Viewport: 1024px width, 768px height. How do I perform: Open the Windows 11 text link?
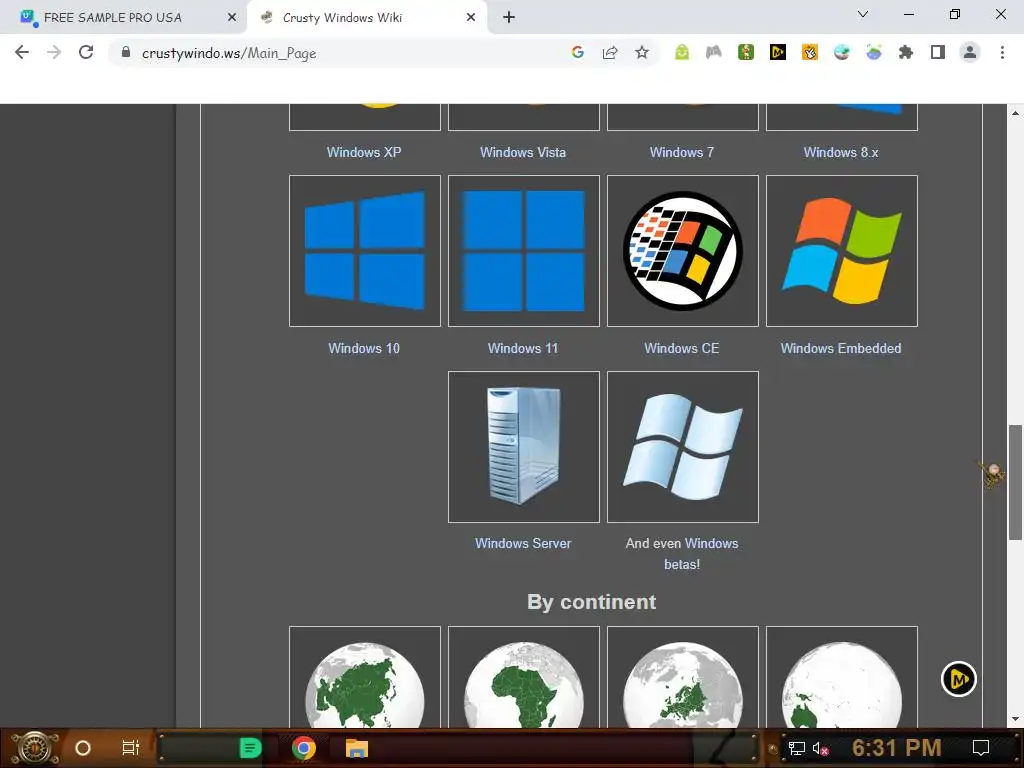pos(523,348)
